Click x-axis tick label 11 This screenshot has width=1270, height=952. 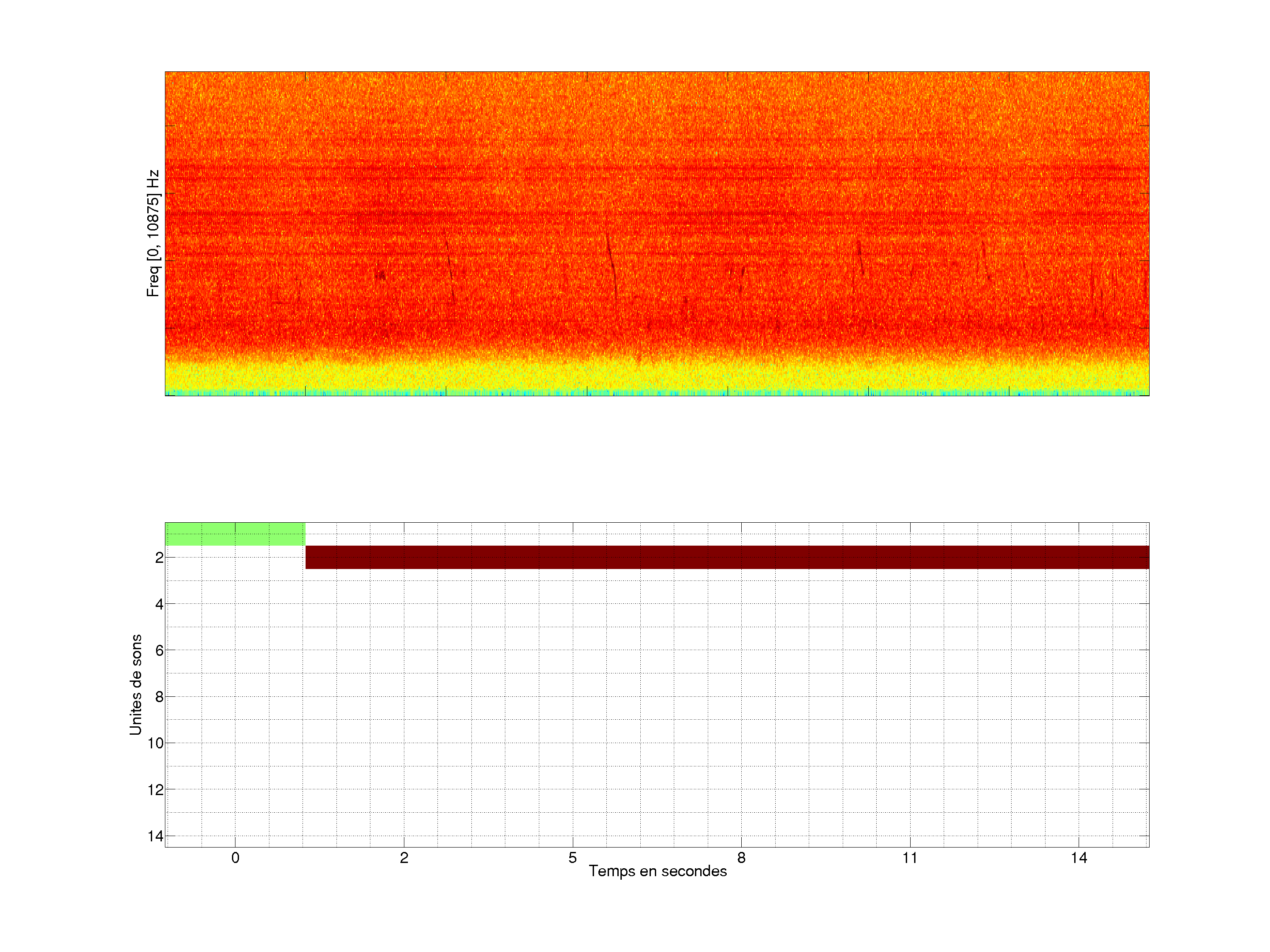coord(910,858)
